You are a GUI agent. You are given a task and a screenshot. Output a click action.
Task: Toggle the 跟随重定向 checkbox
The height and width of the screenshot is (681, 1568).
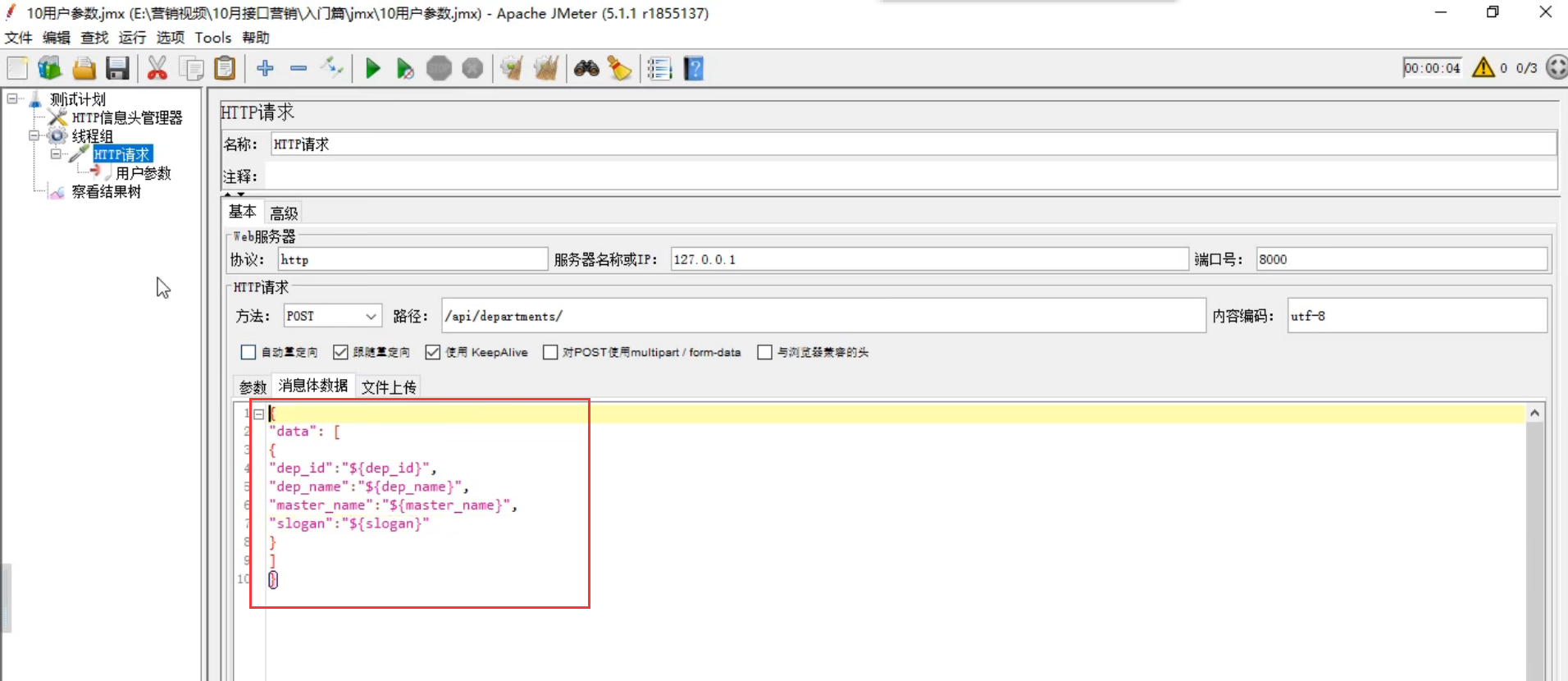click(340, 352)
